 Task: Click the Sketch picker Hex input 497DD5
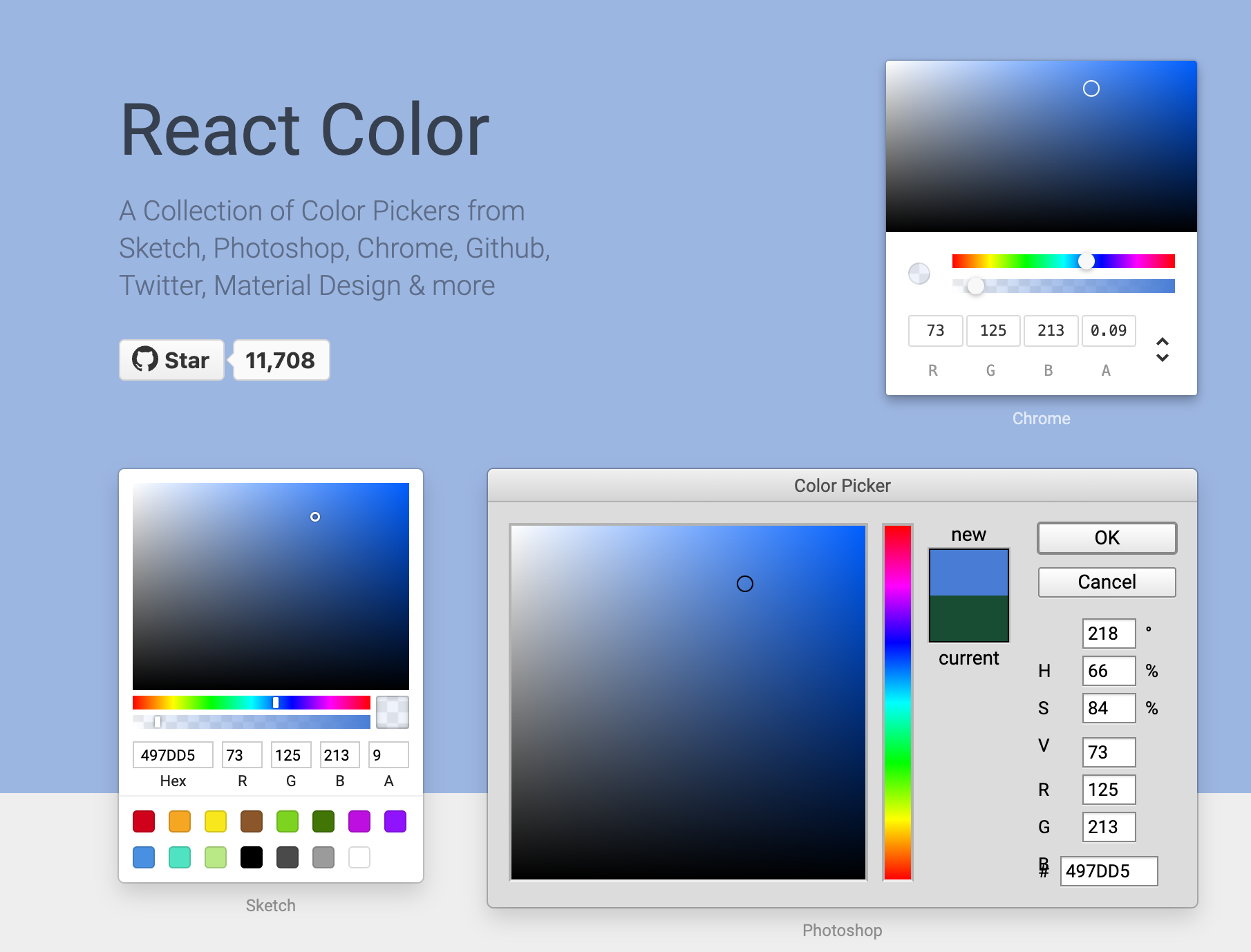coord(173,755)
